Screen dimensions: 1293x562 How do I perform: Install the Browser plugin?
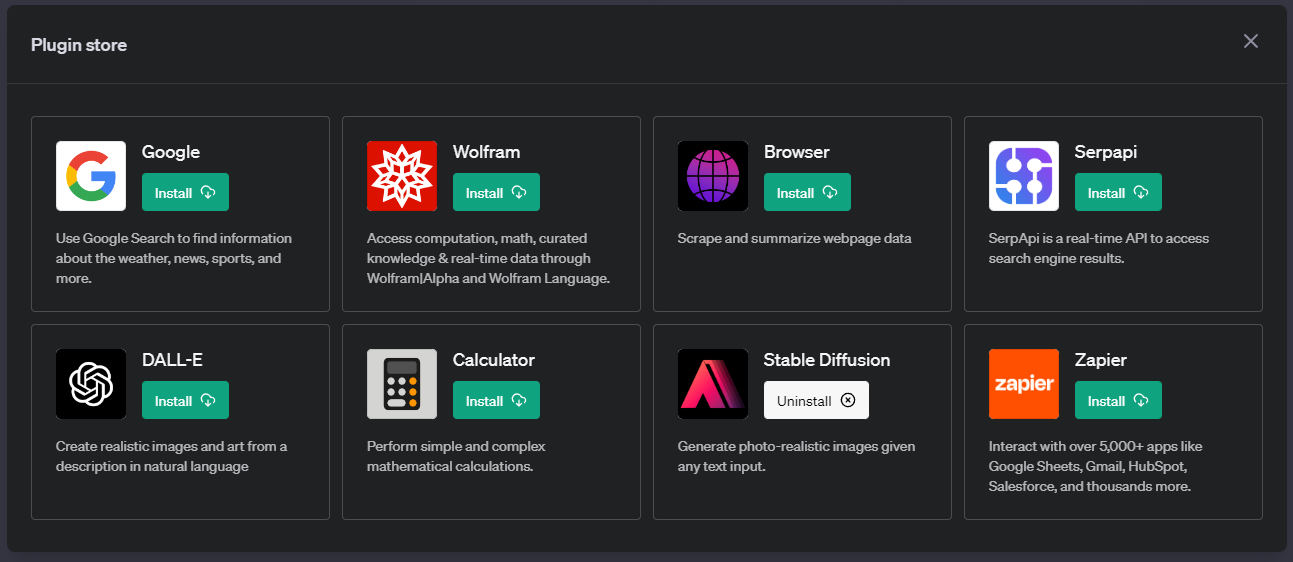pyautogui.click(x=807, y=193)
